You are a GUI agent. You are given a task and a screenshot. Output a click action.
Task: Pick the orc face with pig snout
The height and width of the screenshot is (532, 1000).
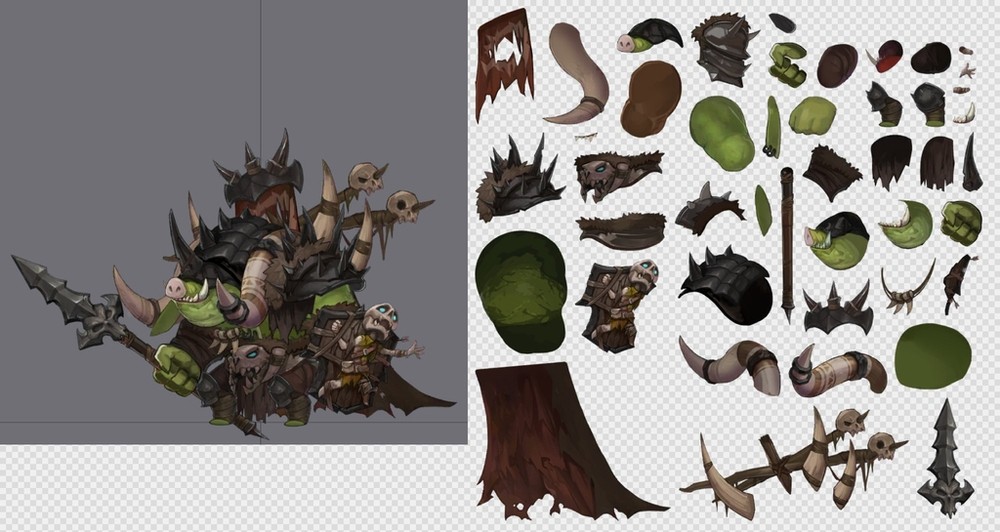(836, 240)
